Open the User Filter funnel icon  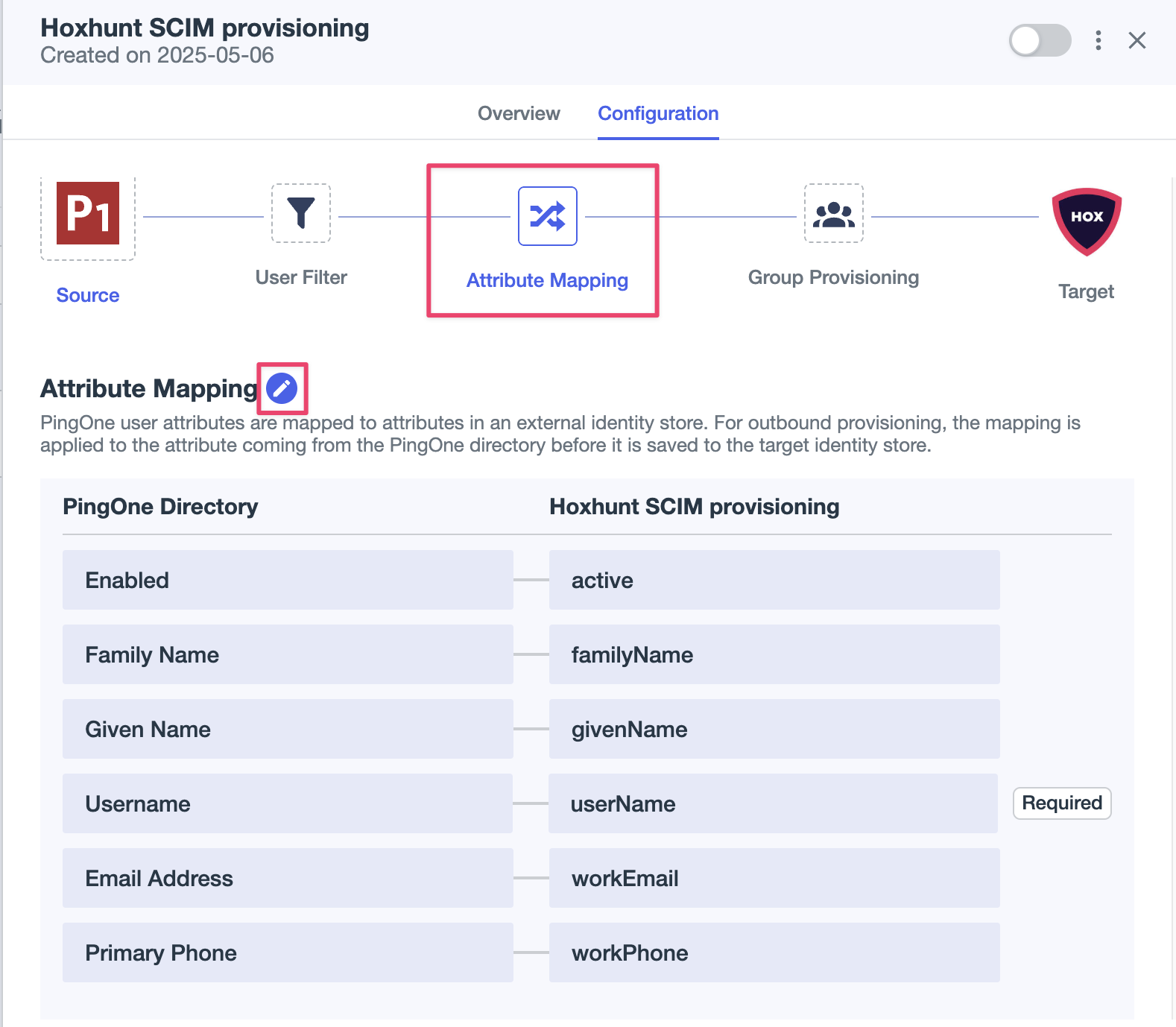pyautogui.click(x=301, y=213)
